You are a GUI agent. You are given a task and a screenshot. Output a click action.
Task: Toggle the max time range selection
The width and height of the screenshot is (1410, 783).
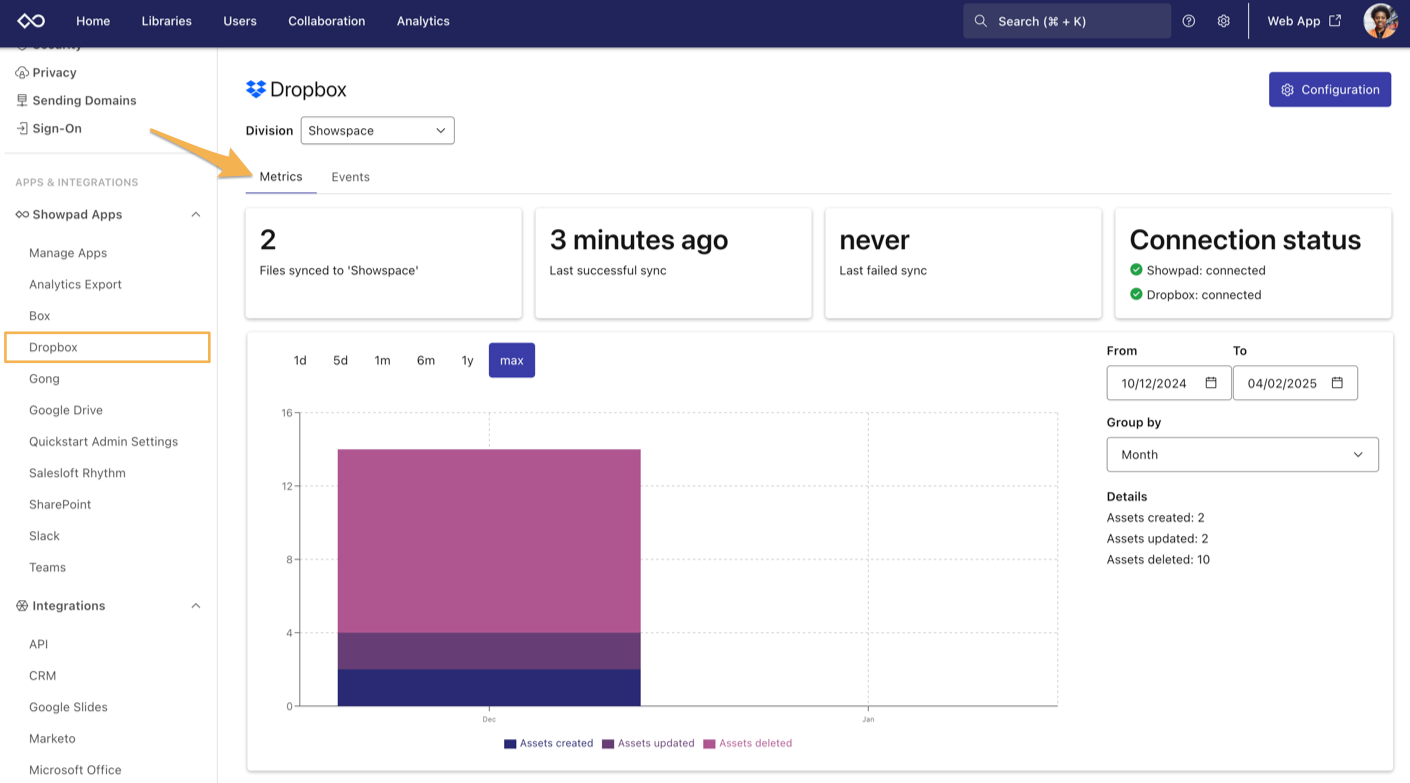[511, 360]
